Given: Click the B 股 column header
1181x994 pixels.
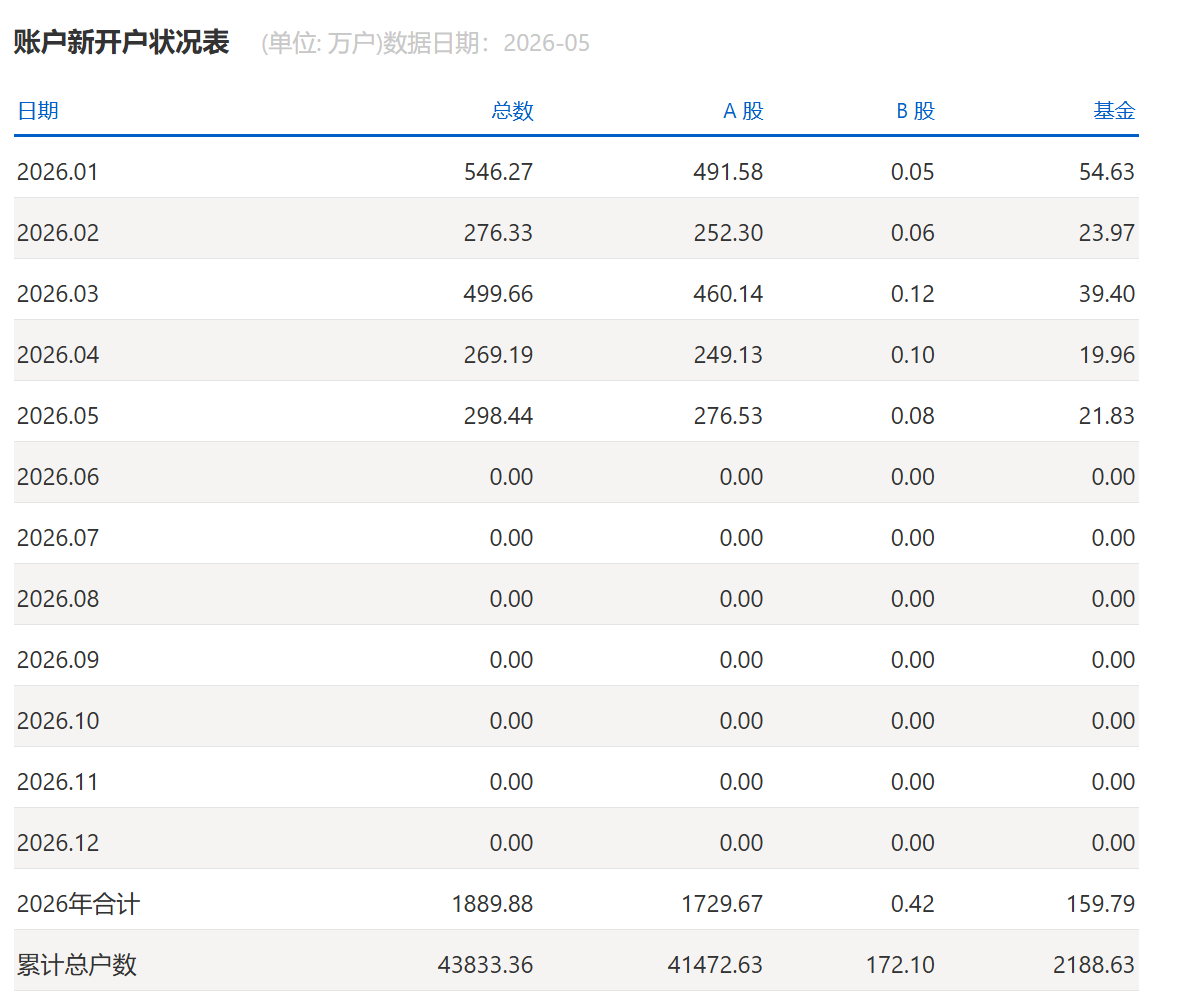Looking at the screenshot, I should coord(914,111).
